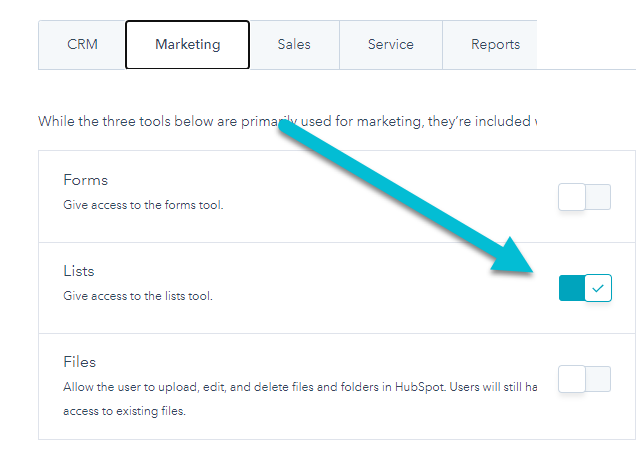Click the Files heading label

80,362
